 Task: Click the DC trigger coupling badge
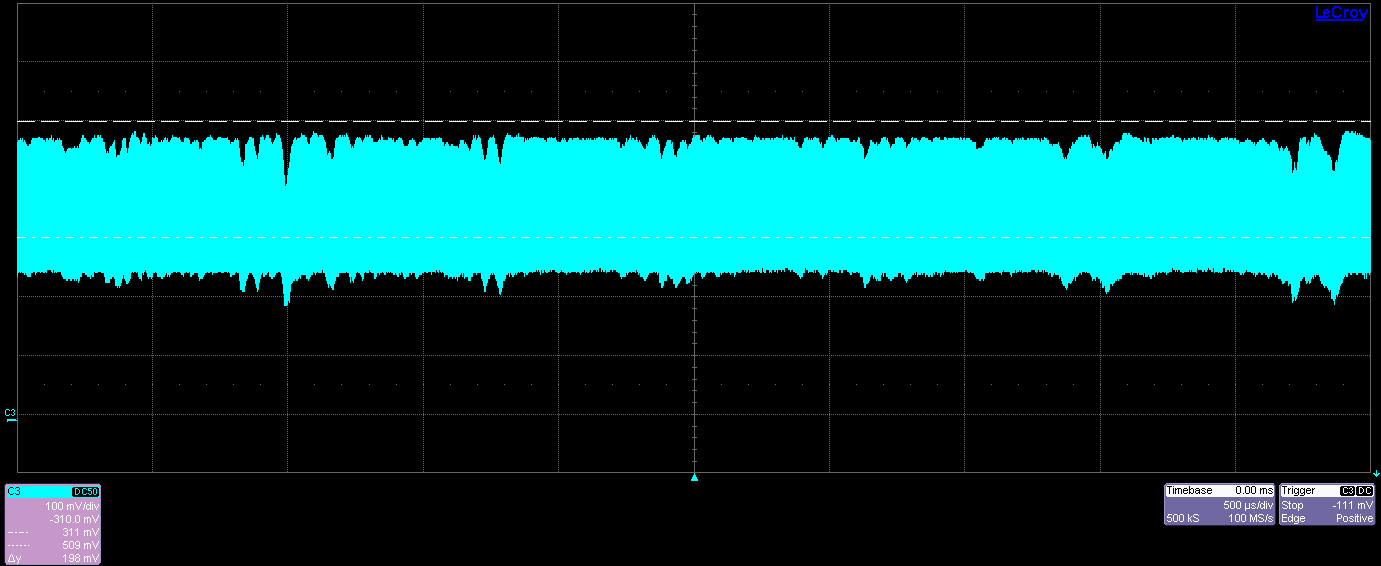coord(1365,491)
